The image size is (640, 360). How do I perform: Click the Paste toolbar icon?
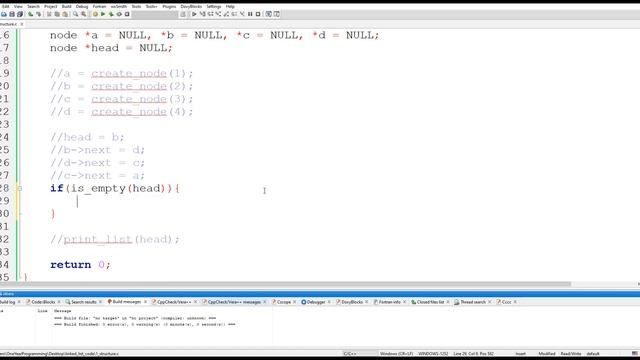[x=65, y=14]
